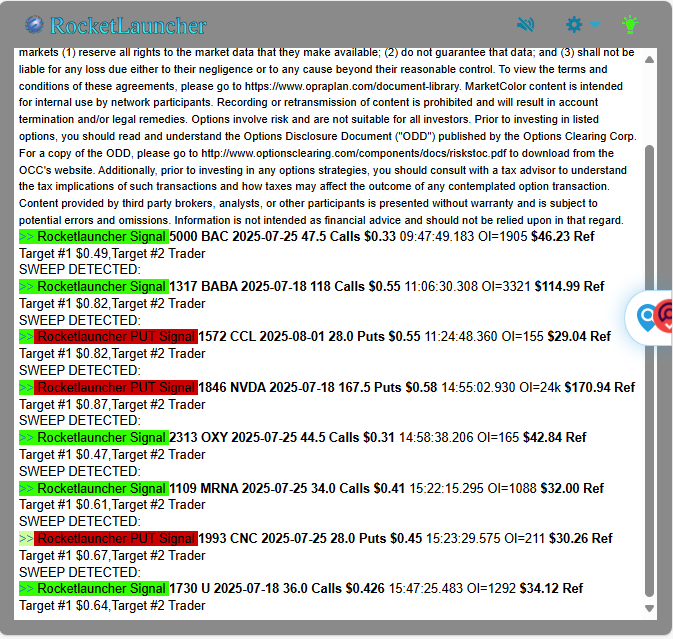
Task: Expand the dropdown arrow beside the gear
Action: [x=594, y=24]
